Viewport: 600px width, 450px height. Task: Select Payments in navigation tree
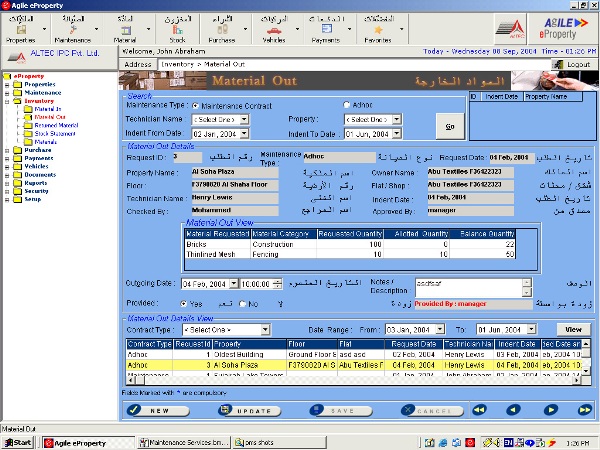click(x=39, y=158)
